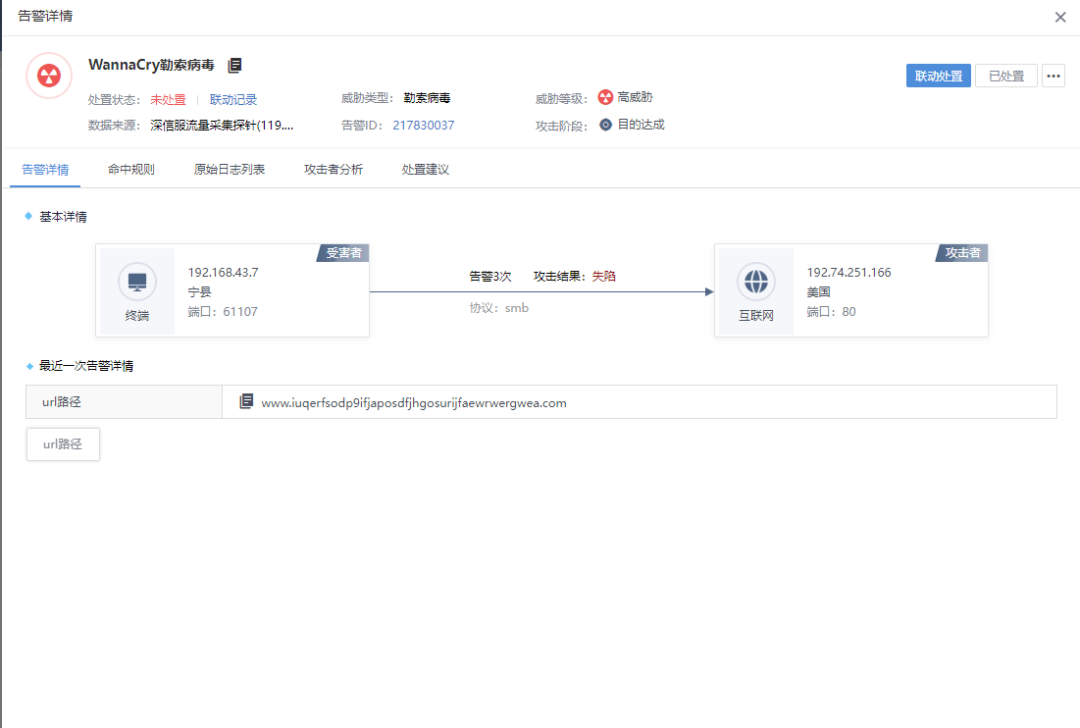Click the 目的达成 attack stage icon

(605, 125)
